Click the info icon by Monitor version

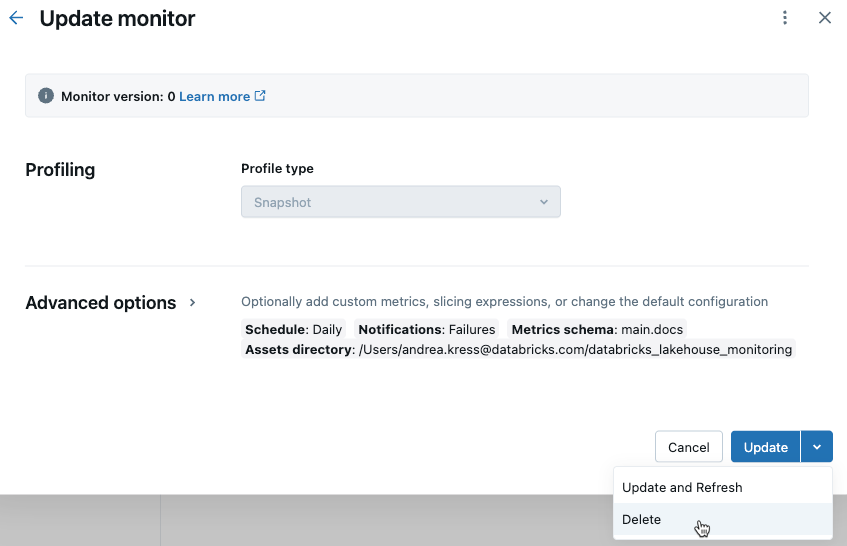45,96
